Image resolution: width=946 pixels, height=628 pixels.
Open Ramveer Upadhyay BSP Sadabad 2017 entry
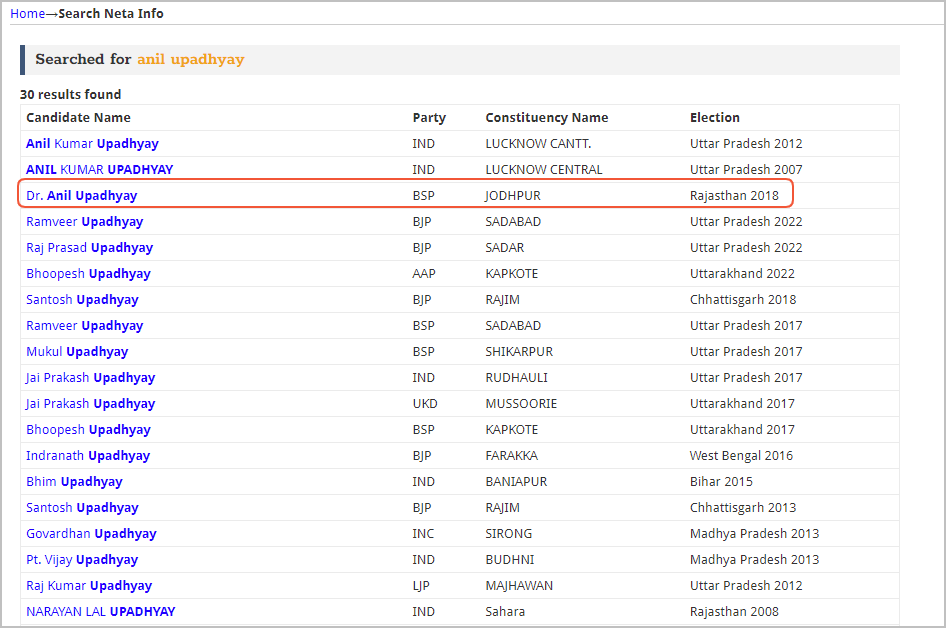click(84, 325)
